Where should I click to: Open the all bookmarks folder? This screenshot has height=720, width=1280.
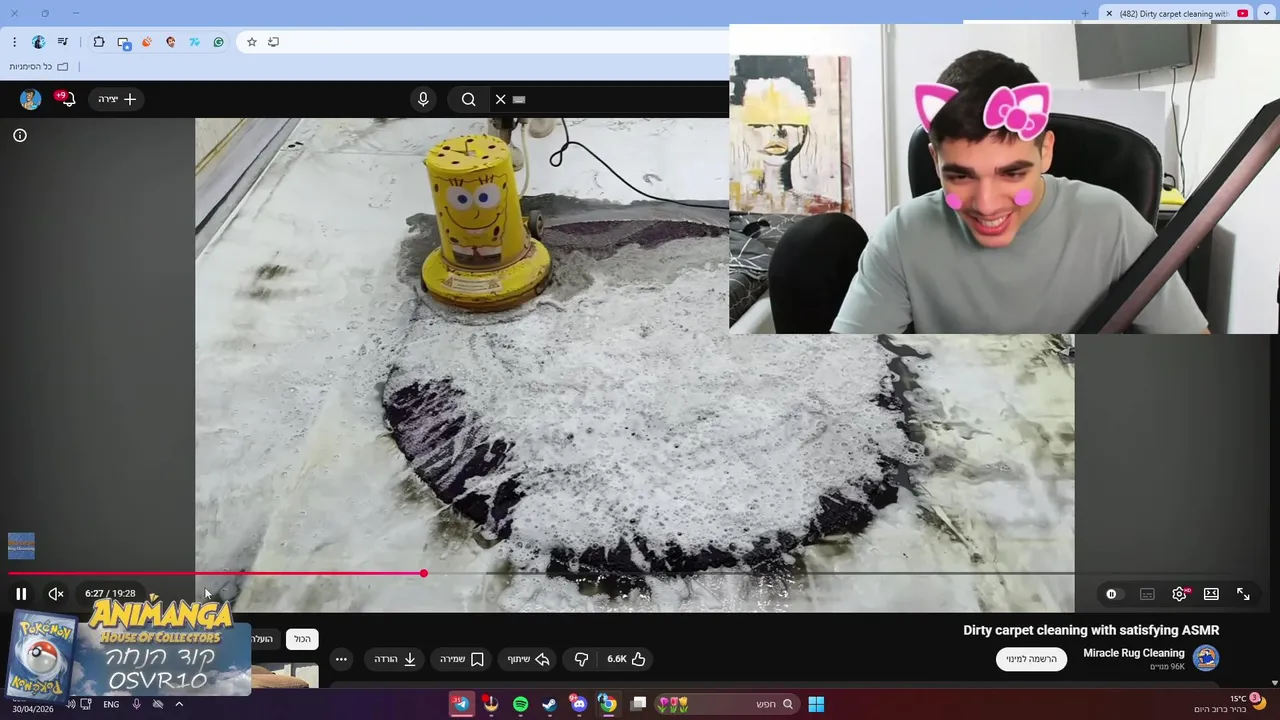tap(39, 67)
